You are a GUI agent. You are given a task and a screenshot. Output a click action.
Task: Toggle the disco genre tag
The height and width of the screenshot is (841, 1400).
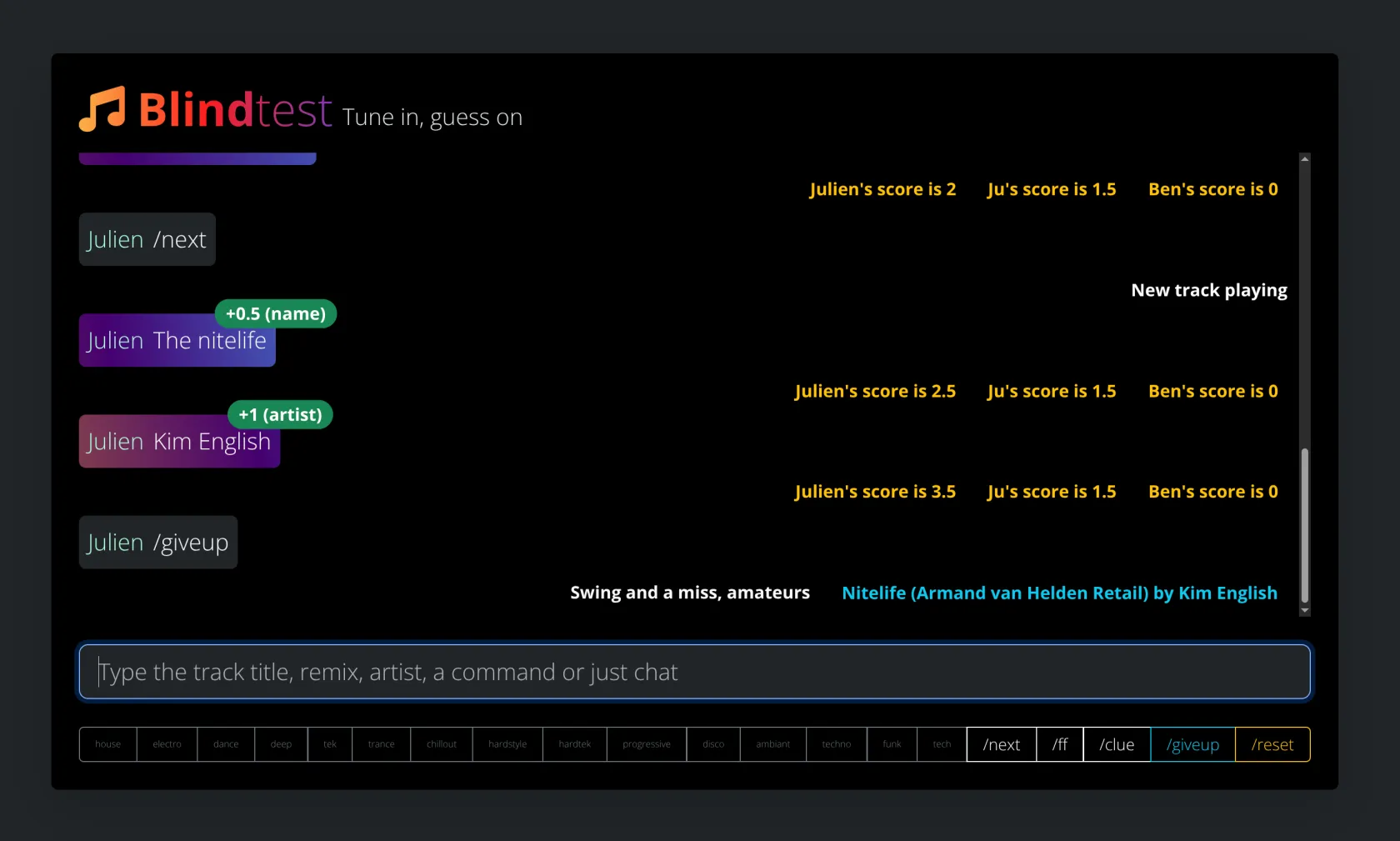tap(712, 744)
